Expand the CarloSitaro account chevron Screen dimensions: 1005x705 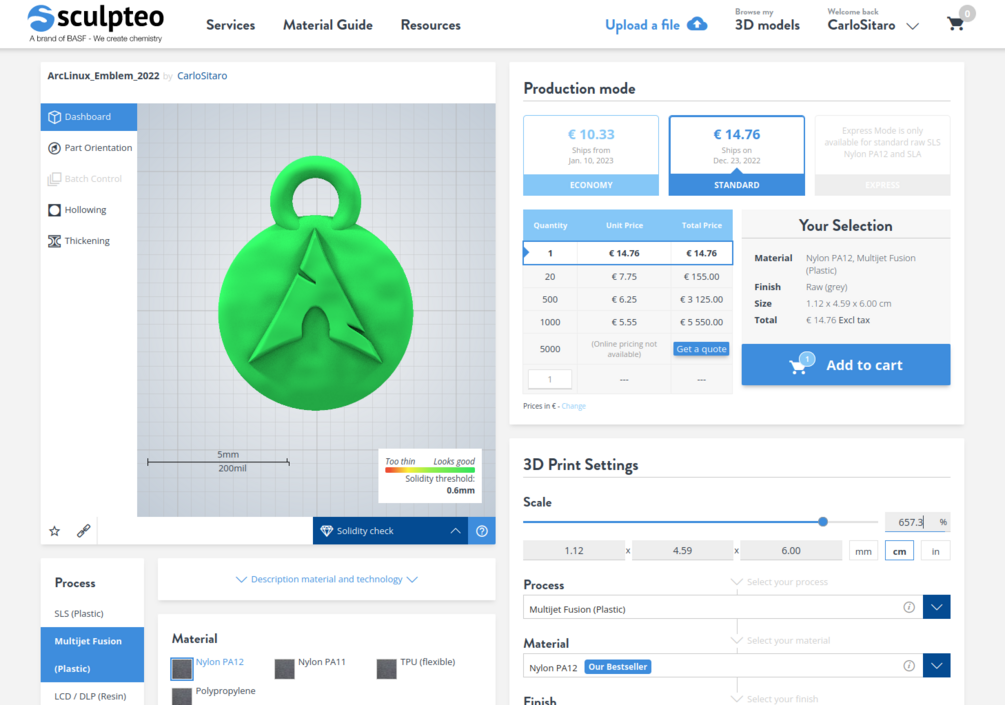pyautogui.click(x=913, y=26)
